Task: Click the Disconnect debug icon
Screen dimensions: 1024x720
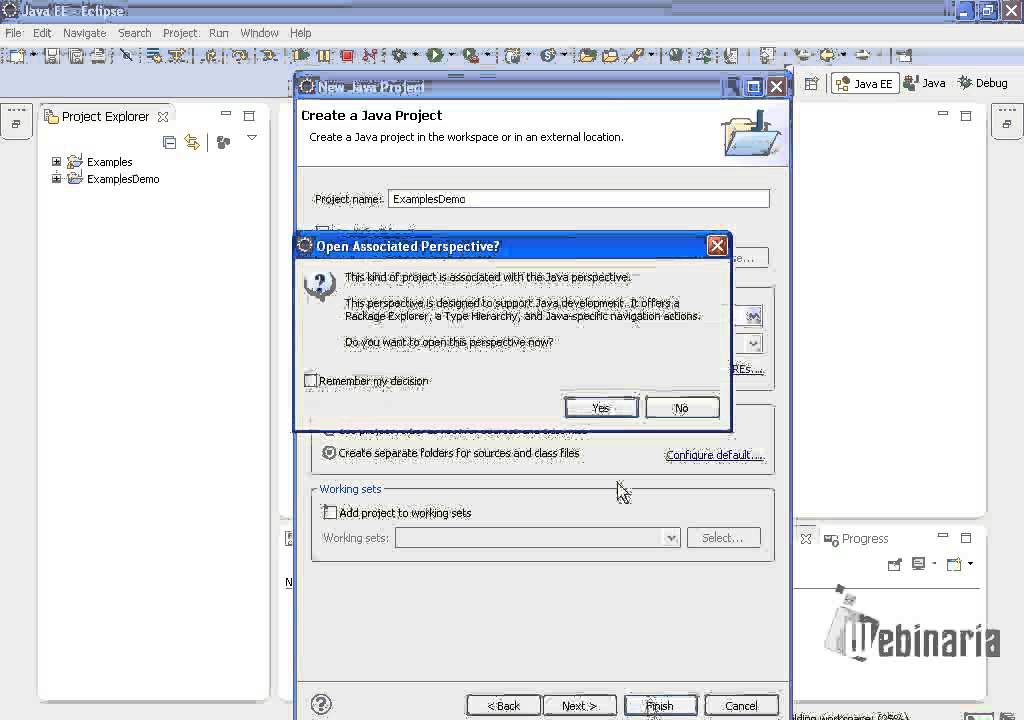Action: tap(370, 56)
